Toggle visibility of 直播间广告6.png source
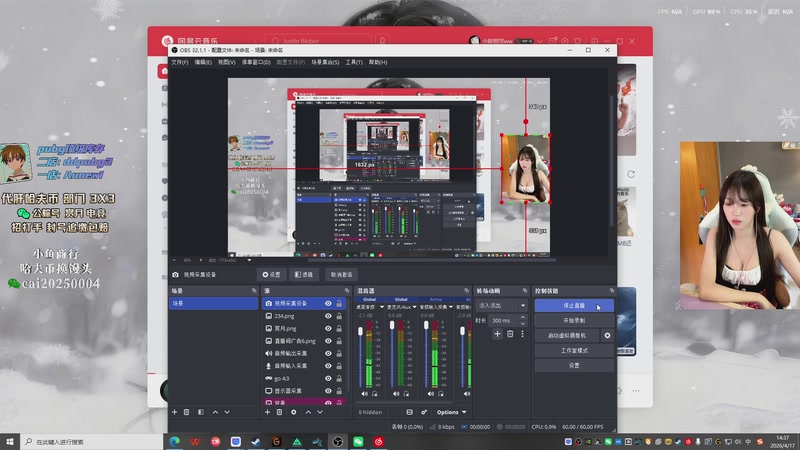This screenshot has height=450, width=800. click(x=328, y=341)
